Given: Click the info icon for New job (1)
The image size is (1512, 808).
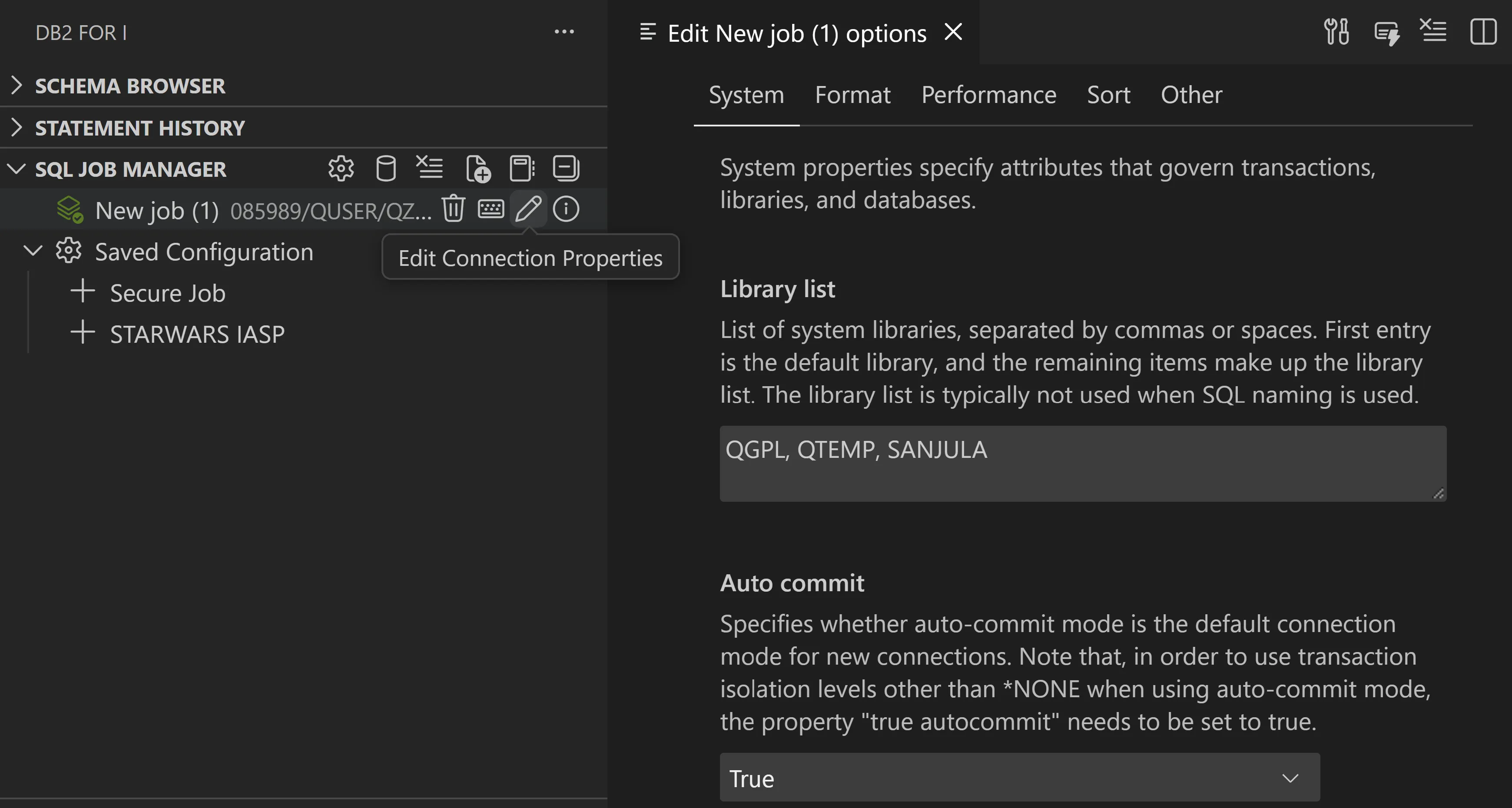Looking at the screenshot, I should [x=566, y=209].
